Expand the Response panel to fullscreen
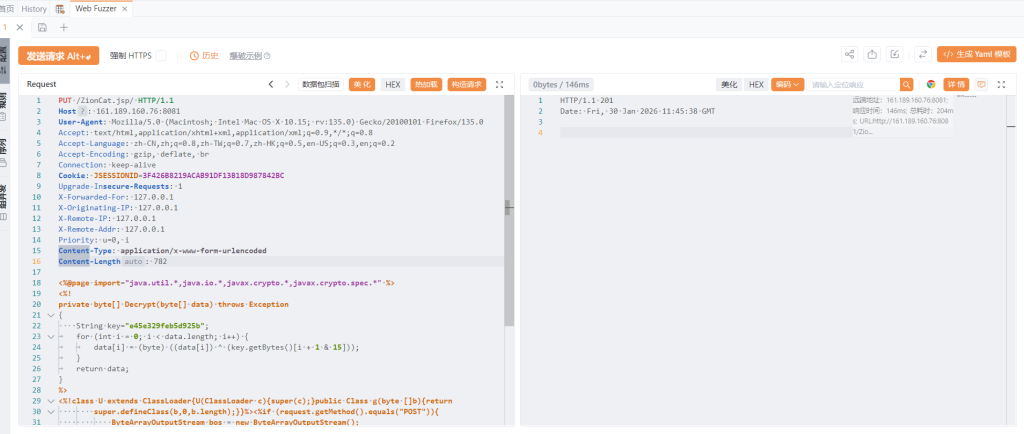 1001,85
